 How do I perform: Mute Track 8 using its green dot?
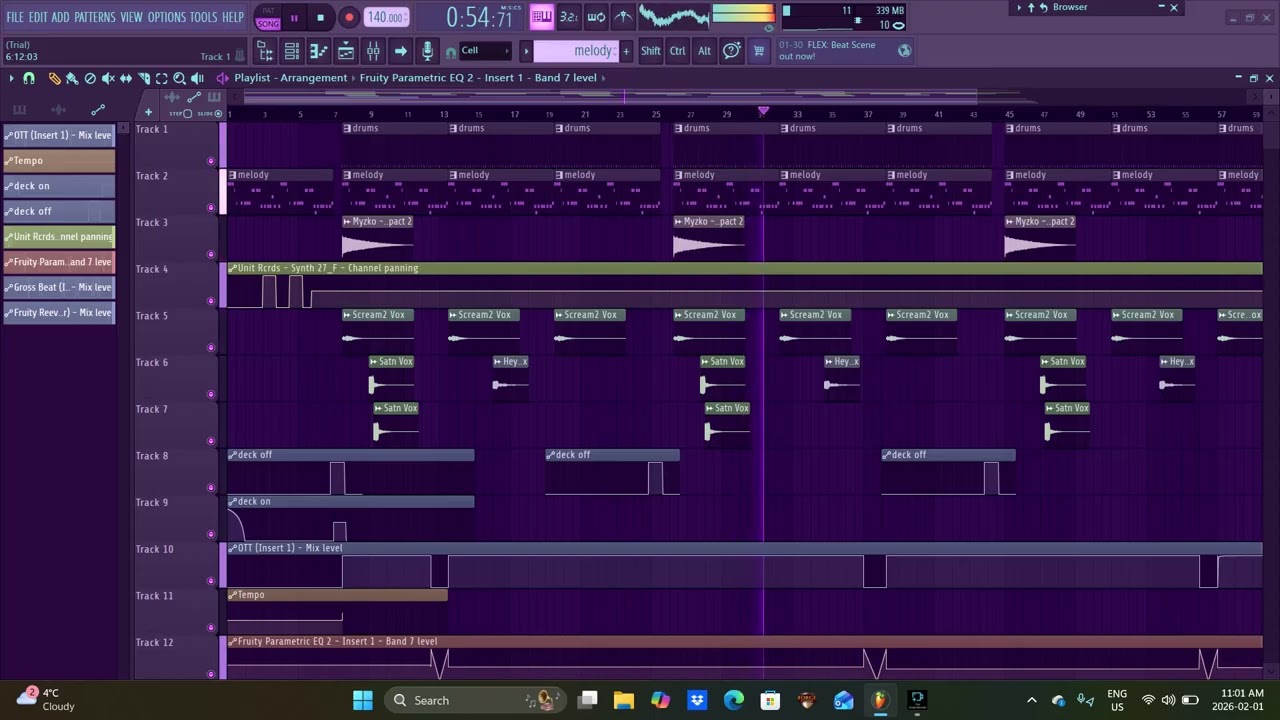coord(210,488)
